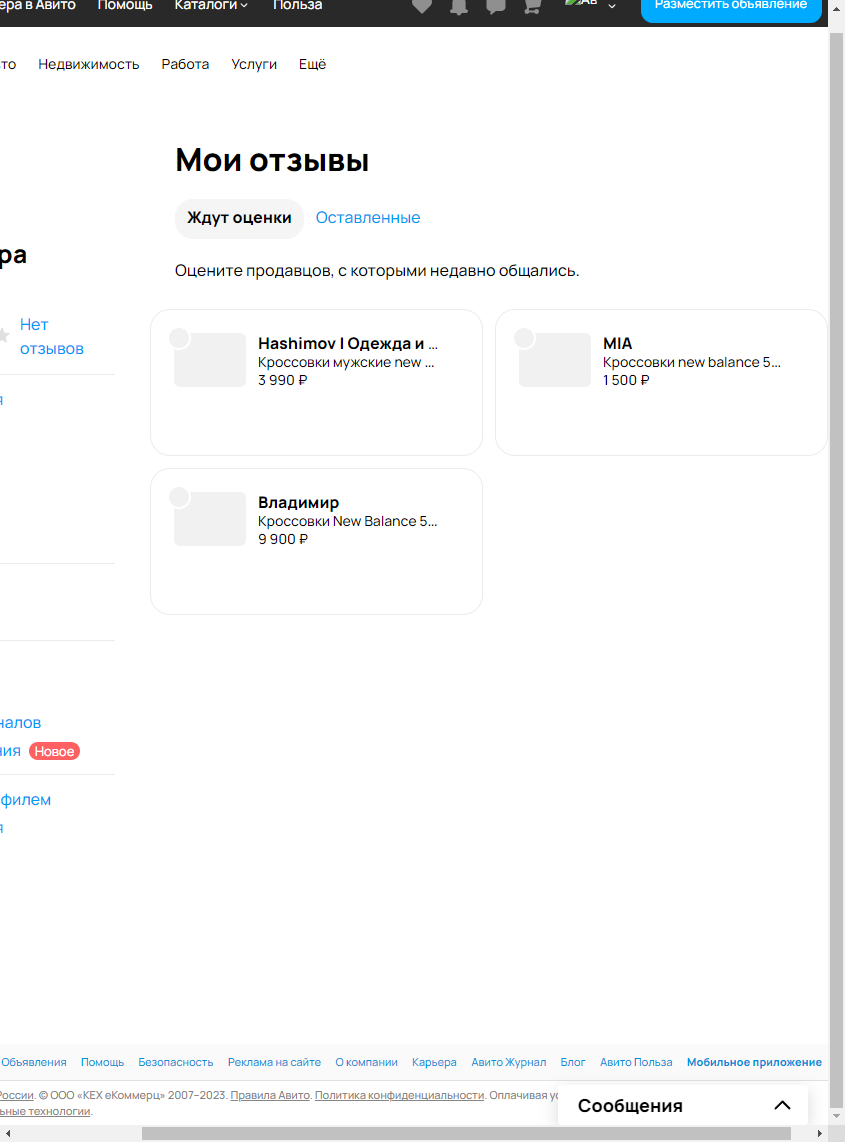845x1142 pixels.
Task: Click Разместить объявление button
Action: tap(731, 7)
